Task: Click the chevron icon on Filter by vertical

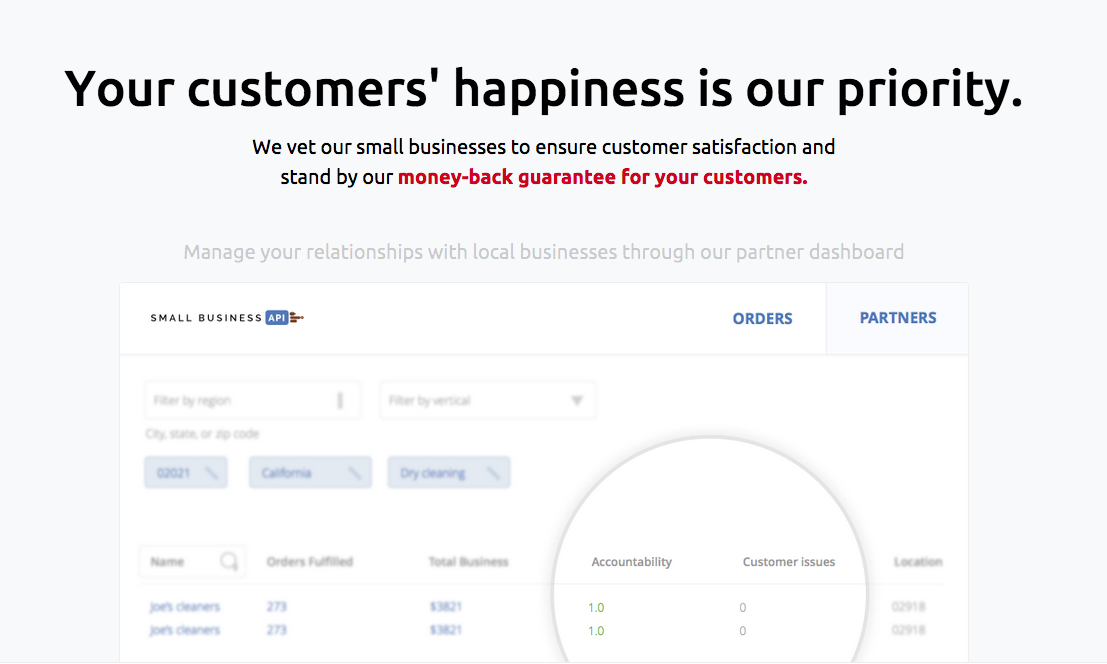Action: tap(576, 399)
